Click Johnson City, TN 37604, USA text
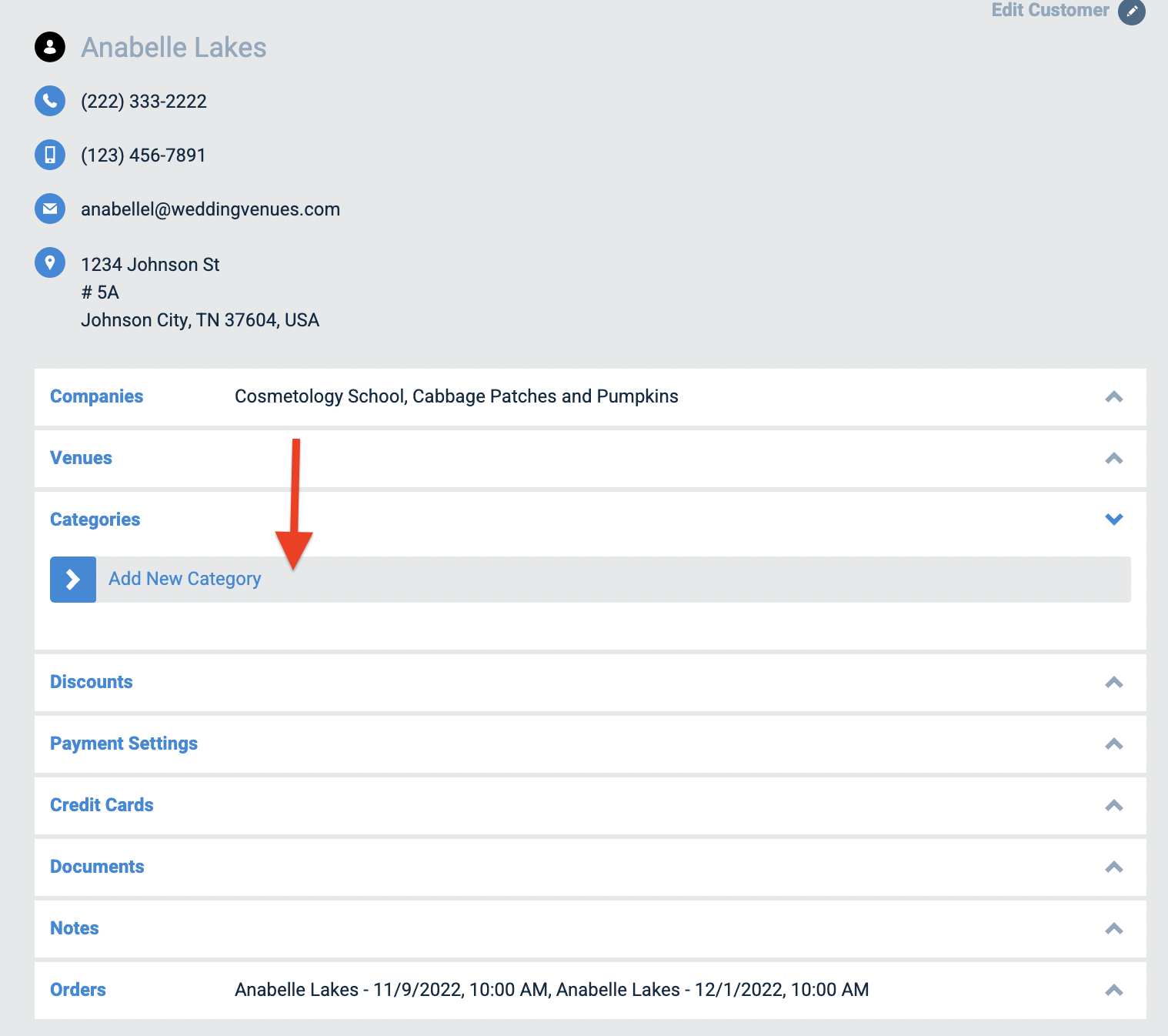This screenshot has width=1168, height=1036. [200, 320]
